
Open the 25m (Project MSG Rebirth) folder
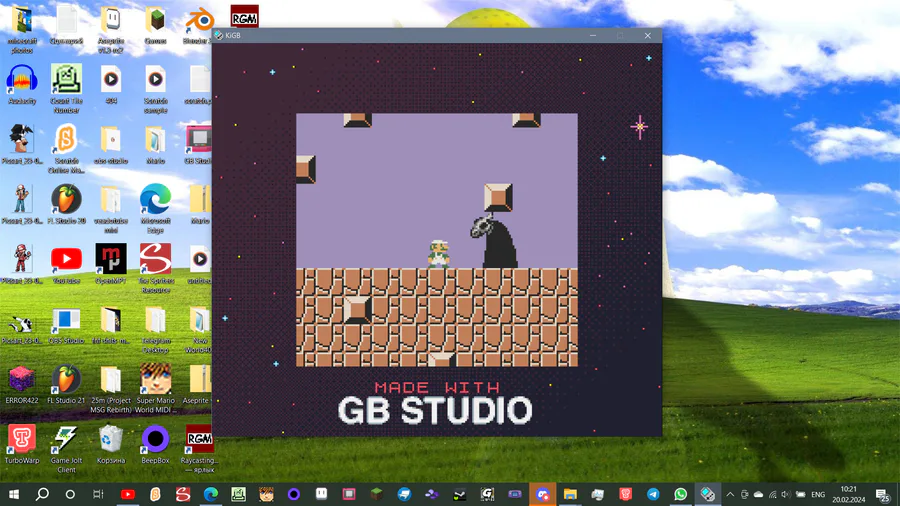pyautogui.click(x=111, y=389)
